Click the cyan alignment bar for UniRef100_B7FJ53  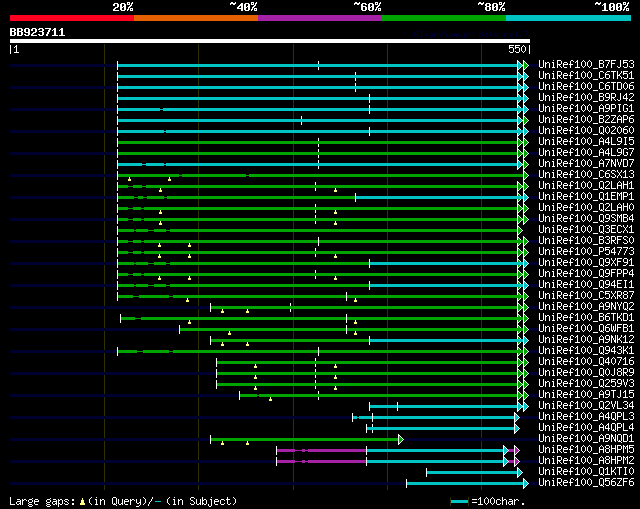pos(318,65)
